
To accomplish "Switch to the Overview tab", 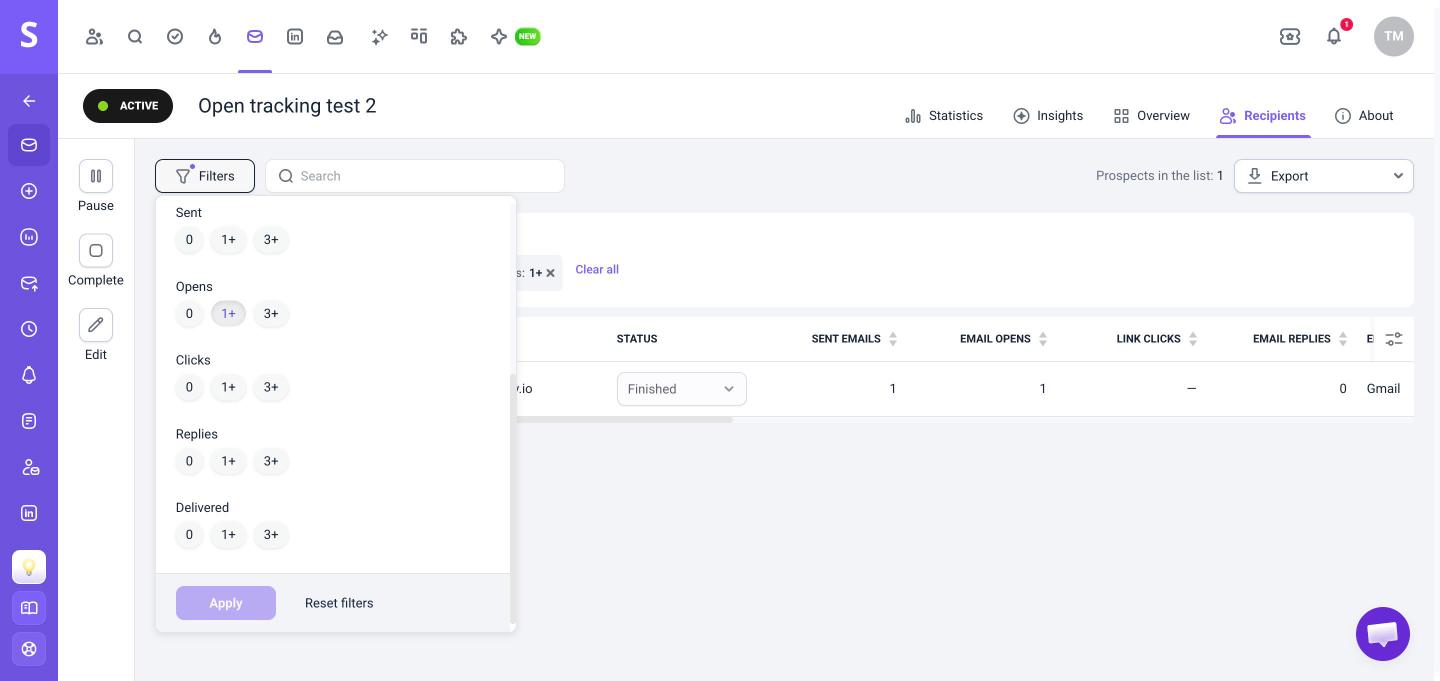I will tap(1152, 116).
